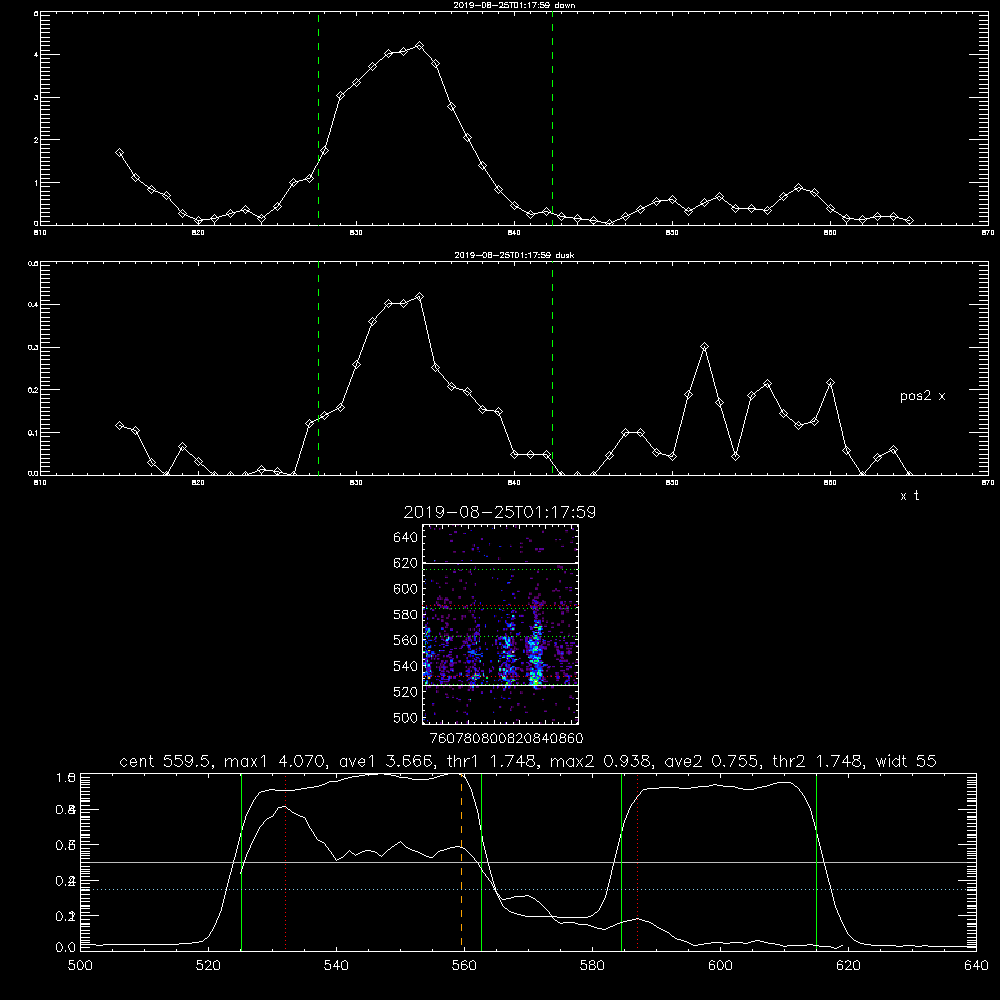Viewport: 1000px width, 1000px height.
Task: Click the left green dashed line in dawn plot
Action: [x=318, y=118]
